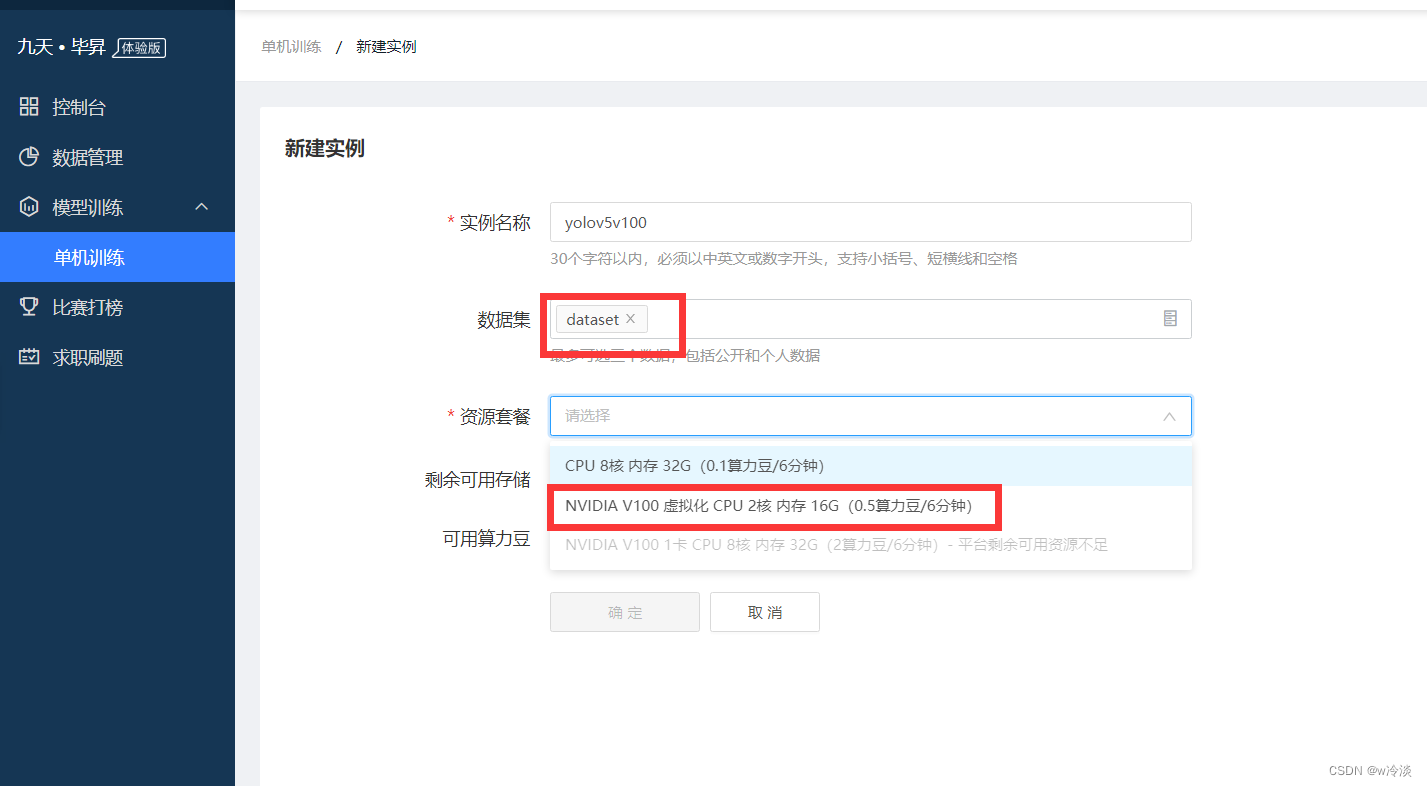
Task: Click the 实例名称 input containing yolov5v100
Action: pos(870,222)
